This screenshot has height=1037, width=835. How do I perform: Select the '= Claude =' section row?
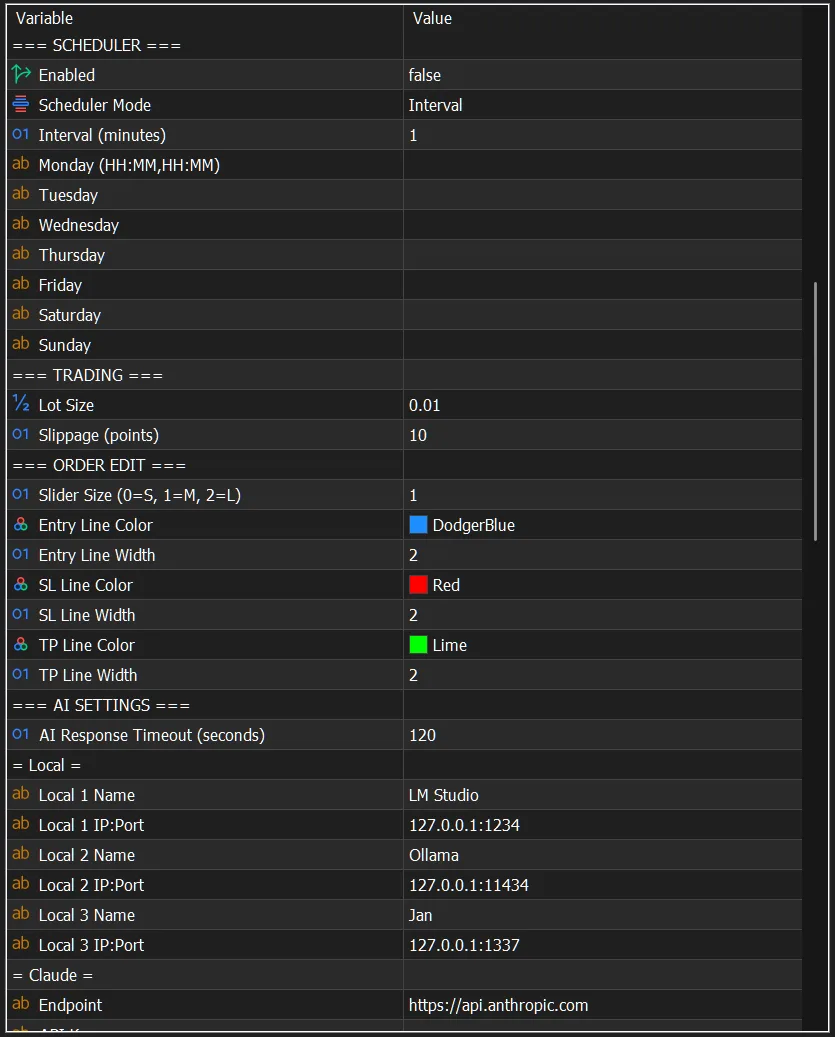pyautogui.click(x=404, y=975)
